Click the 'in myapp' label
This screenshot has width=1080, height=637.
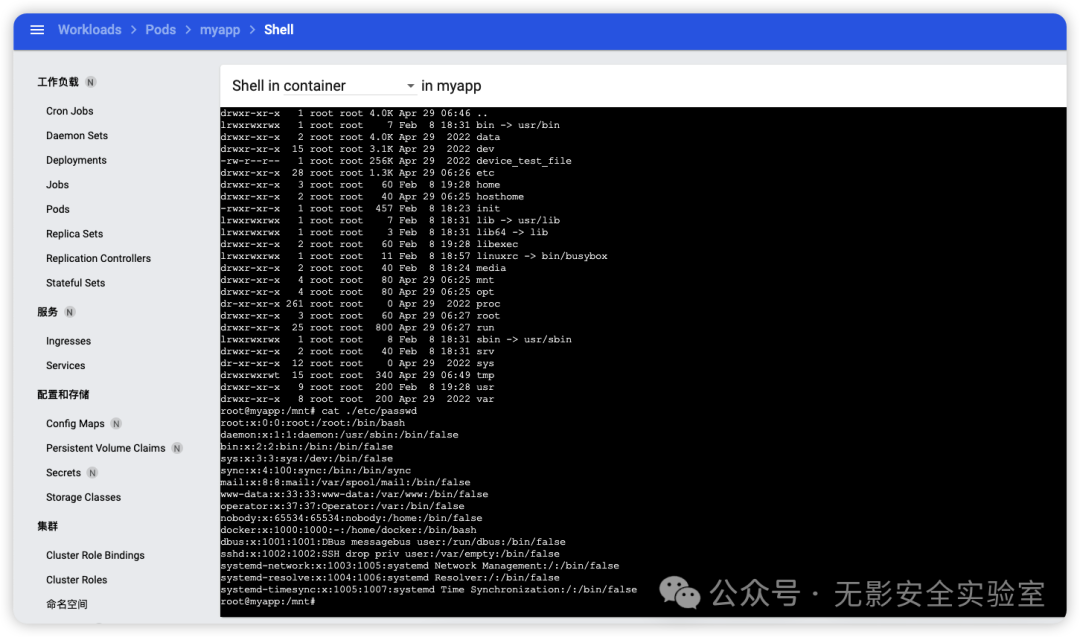click(451, 86)
